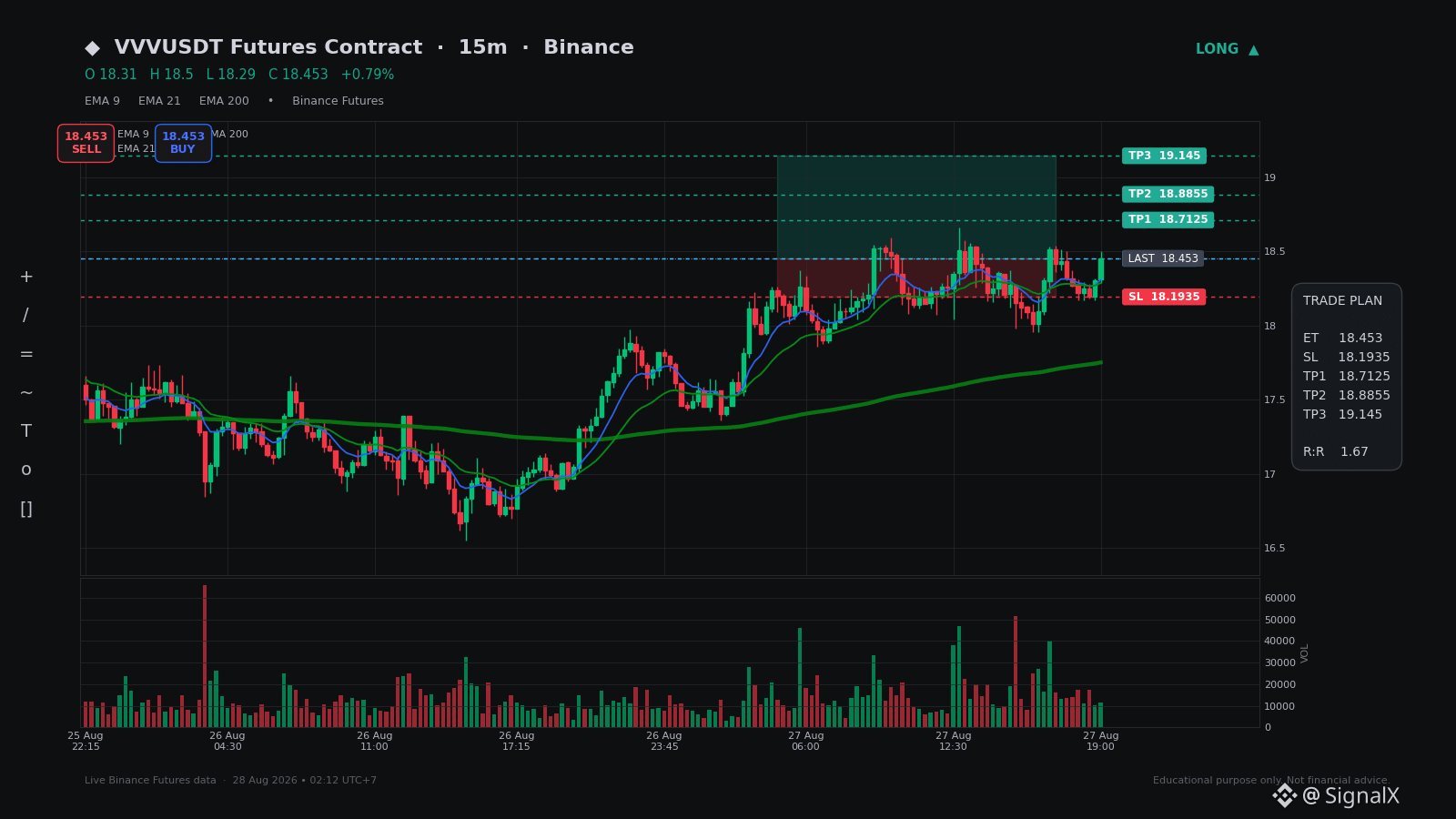Click the diamond icon before VVVUSDT title
Viewport: 1456px width, 819px height.
(x=92, y=48)
